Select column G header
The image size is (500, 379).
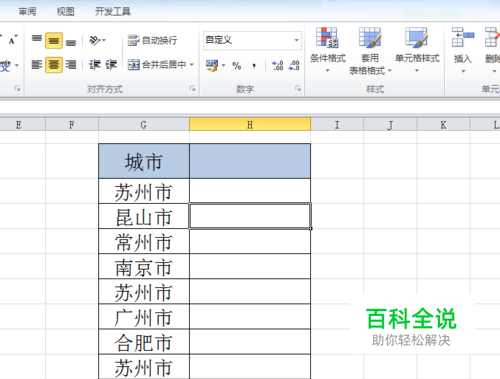(144, 125)
